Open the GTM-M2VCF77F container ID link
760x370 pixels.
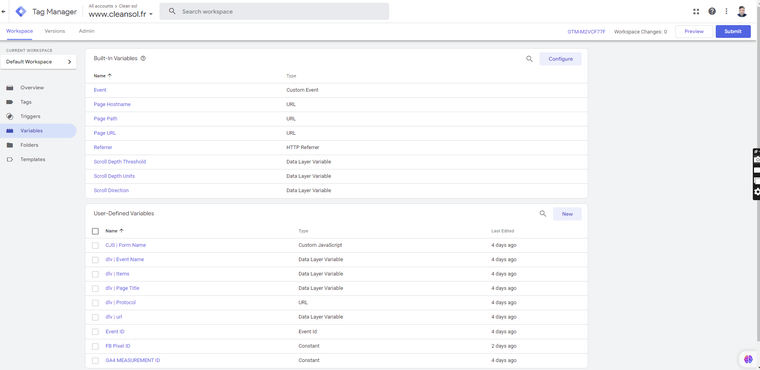click(x=586, y=32)
